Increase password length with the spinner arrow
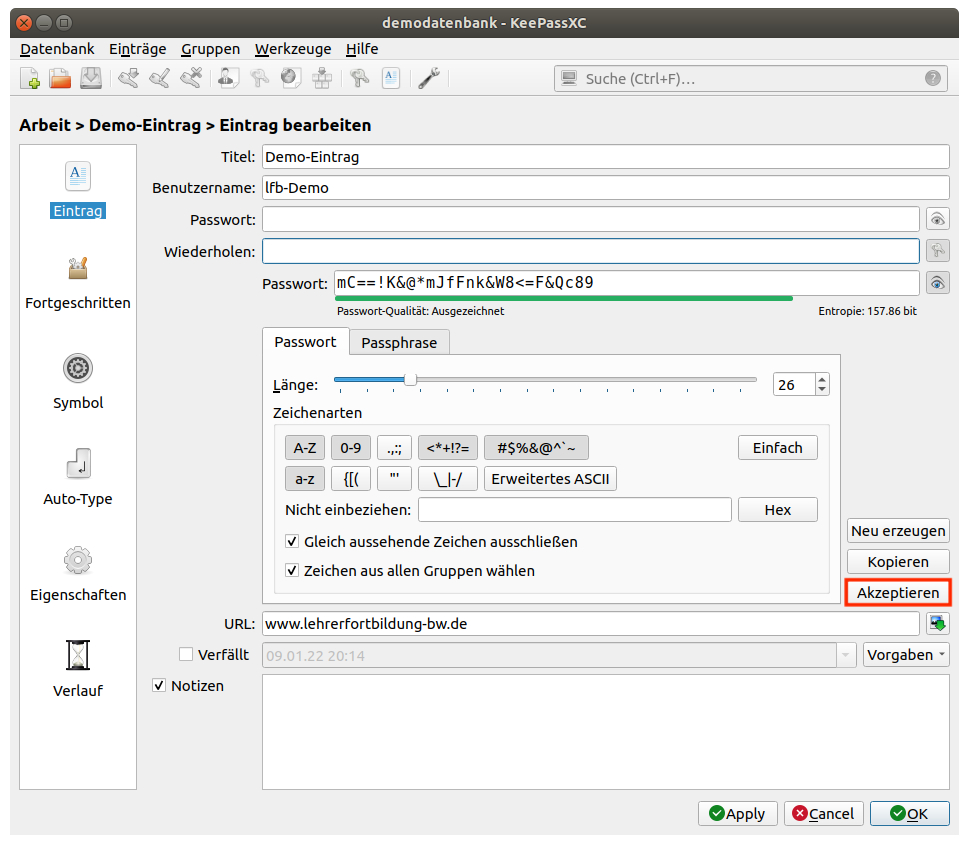The width and height of the screenshot is (969, 845). [x=822, y=379]
